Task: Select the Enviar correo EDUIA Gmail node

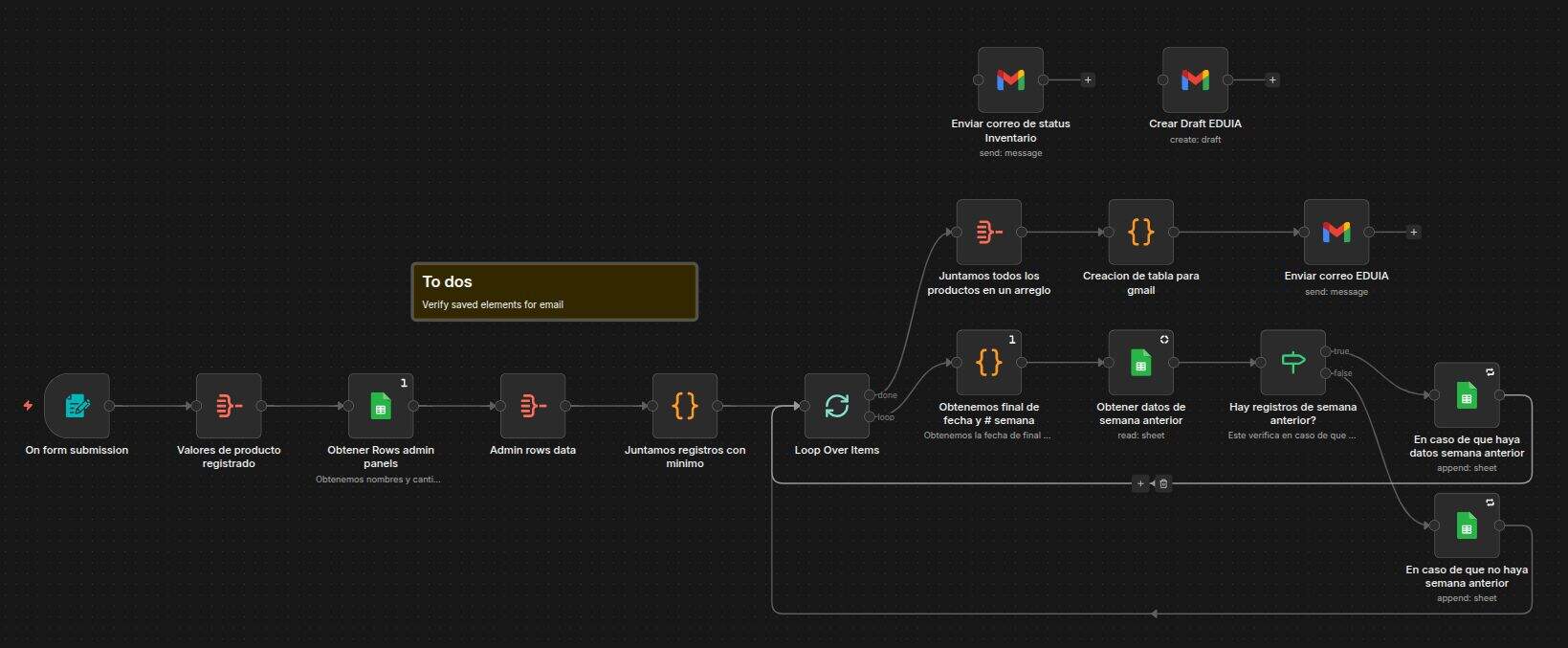Action: (x=1336, y=232)
